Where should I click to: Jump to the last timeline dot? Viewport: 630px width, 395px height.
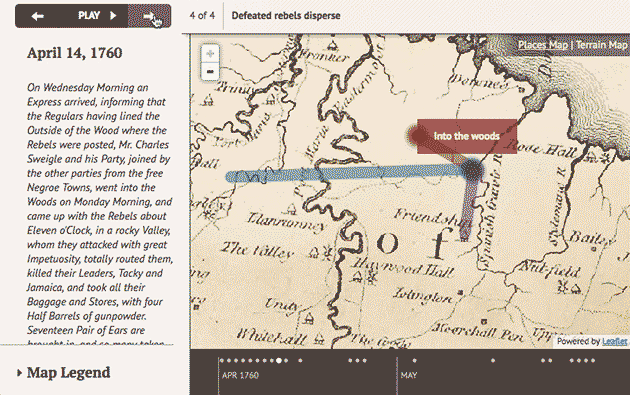(592, 360)
